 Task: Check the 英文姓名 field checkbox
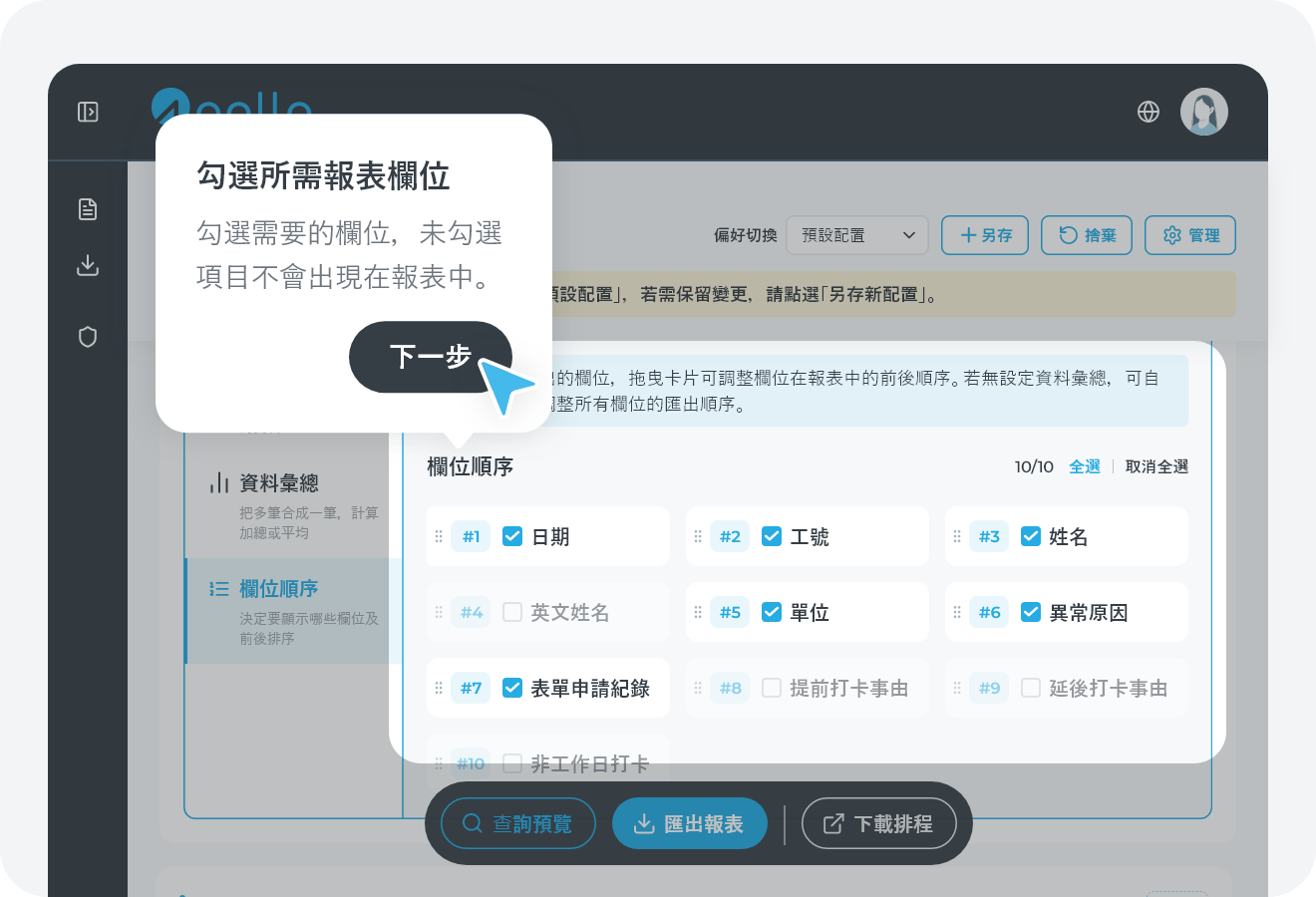[512, 612]
